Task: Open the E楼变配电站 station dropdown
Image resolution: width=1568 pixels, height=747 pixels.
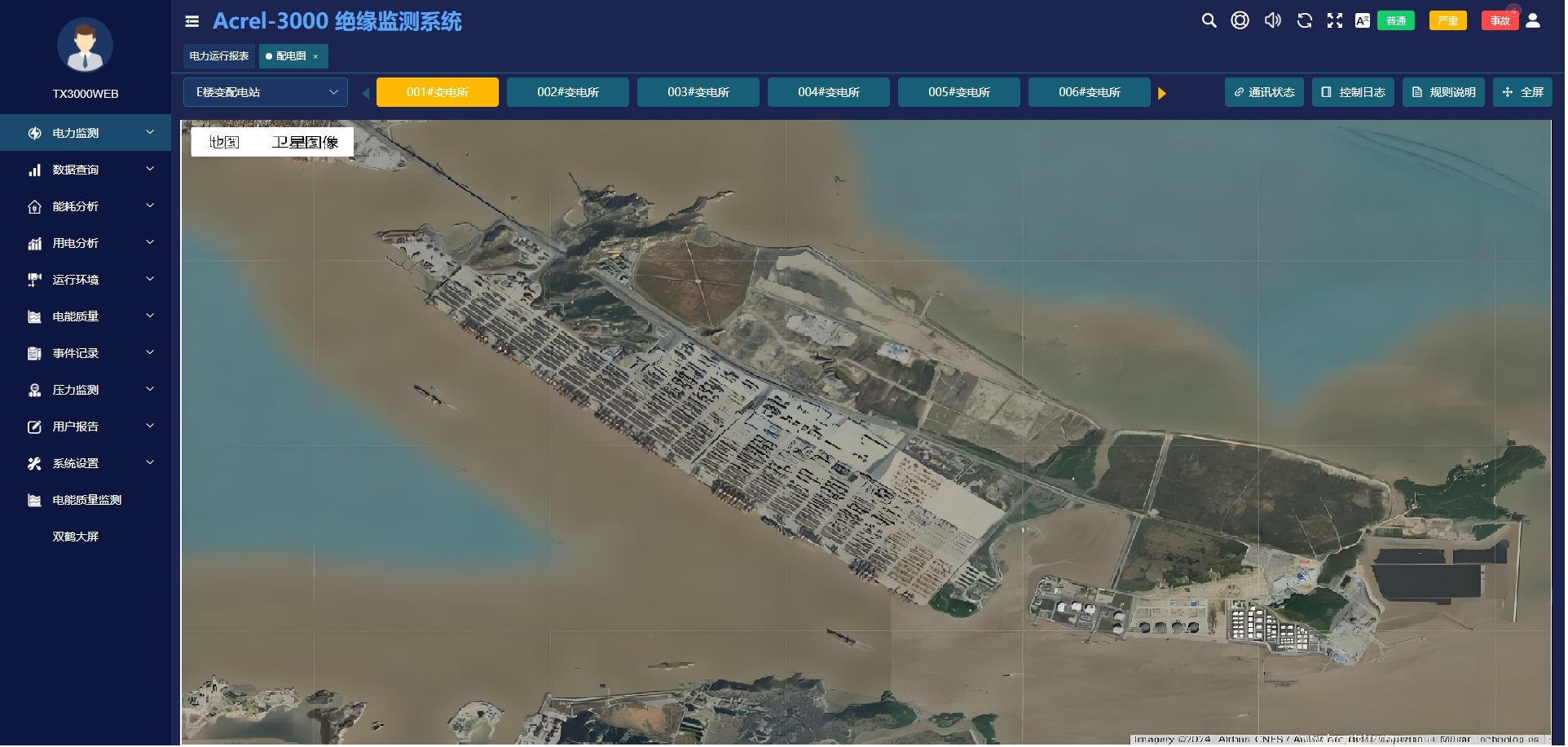Action: pos(266,92)
